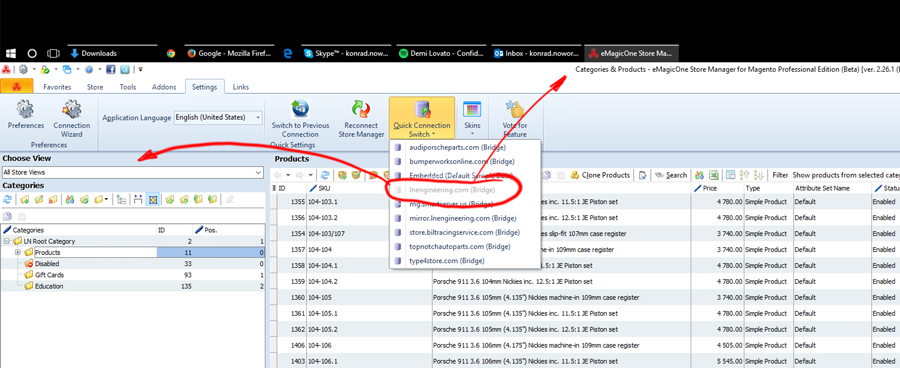
Task: Click the highlighted icon in Categories toolbar
Action: 153,199
